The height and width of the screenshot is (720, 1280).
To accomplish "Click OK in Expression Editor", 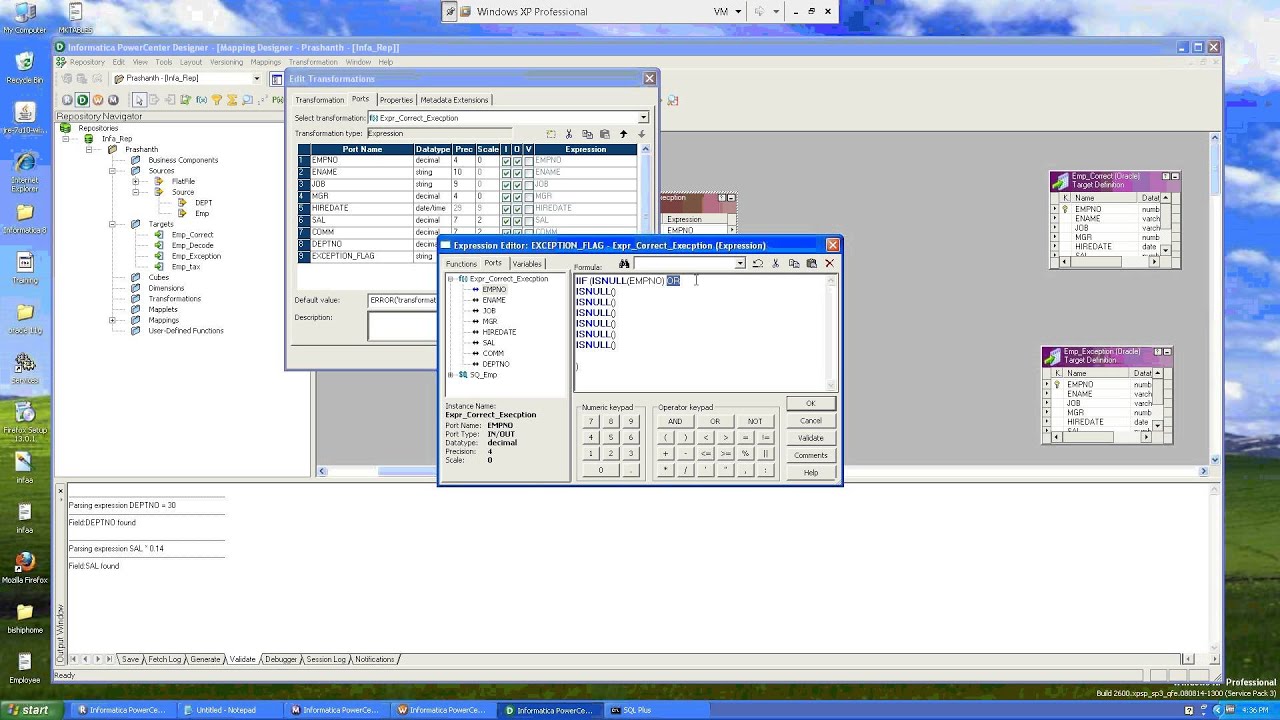I will tap(810, 404).
